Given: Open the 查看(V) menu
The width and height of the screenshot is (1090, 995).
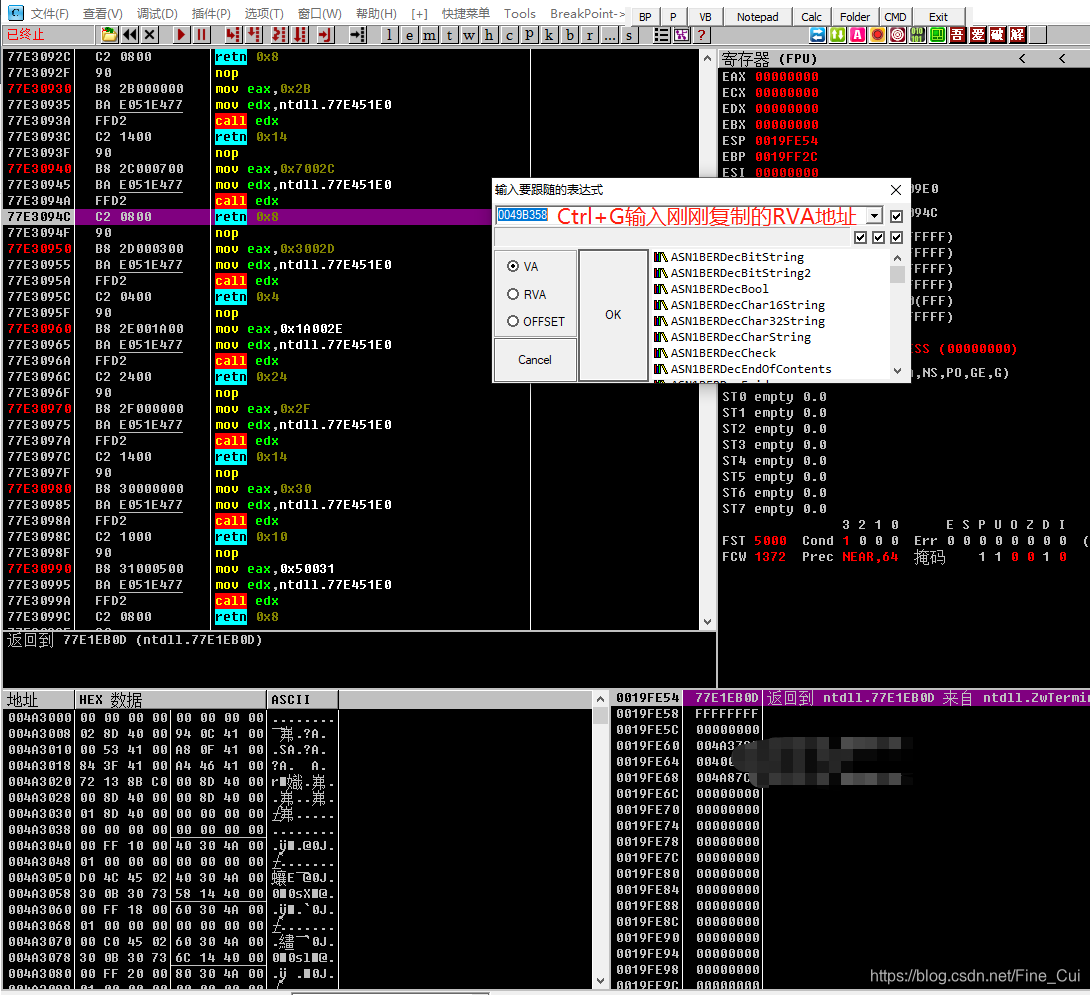Looking at the screenshot, I should 103,14.
